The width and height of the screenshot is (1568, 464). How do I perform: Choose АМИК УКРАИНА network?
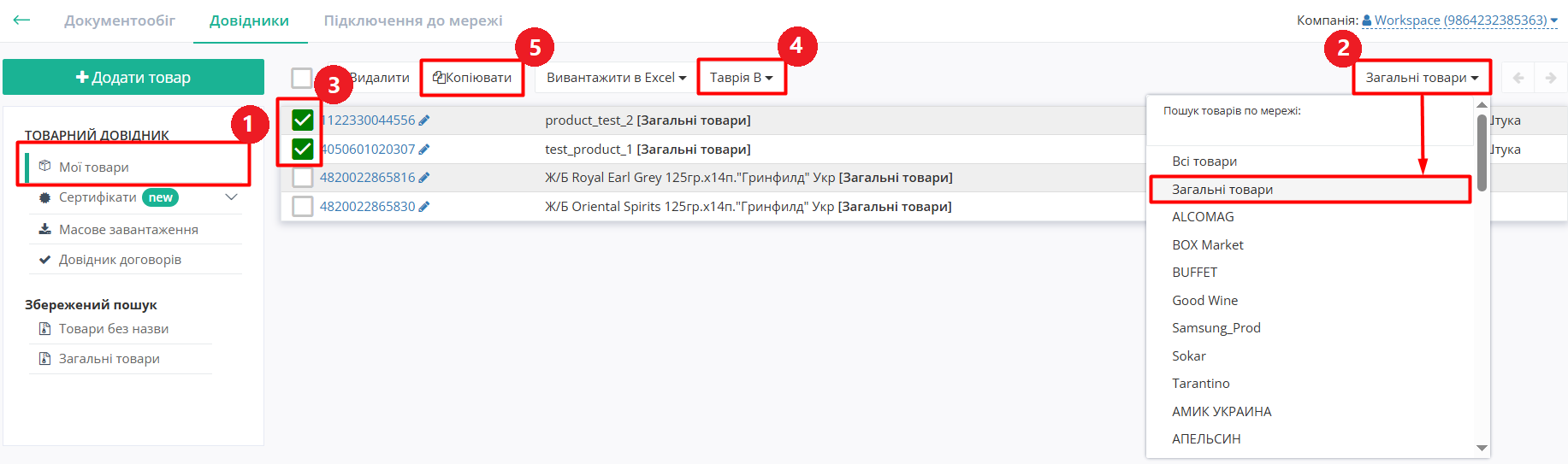click(1222, 412)
